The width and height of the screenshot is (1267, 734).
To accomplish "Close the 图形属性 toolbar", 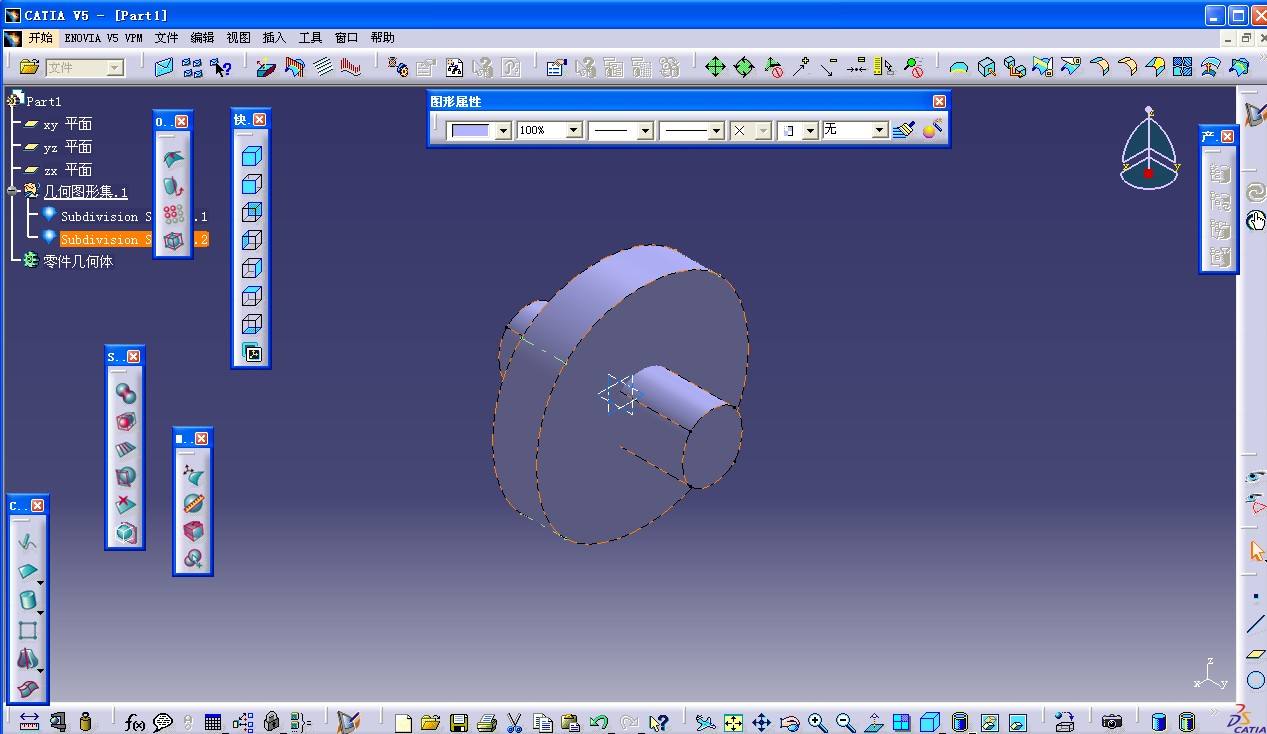I will tap(939, 101).
